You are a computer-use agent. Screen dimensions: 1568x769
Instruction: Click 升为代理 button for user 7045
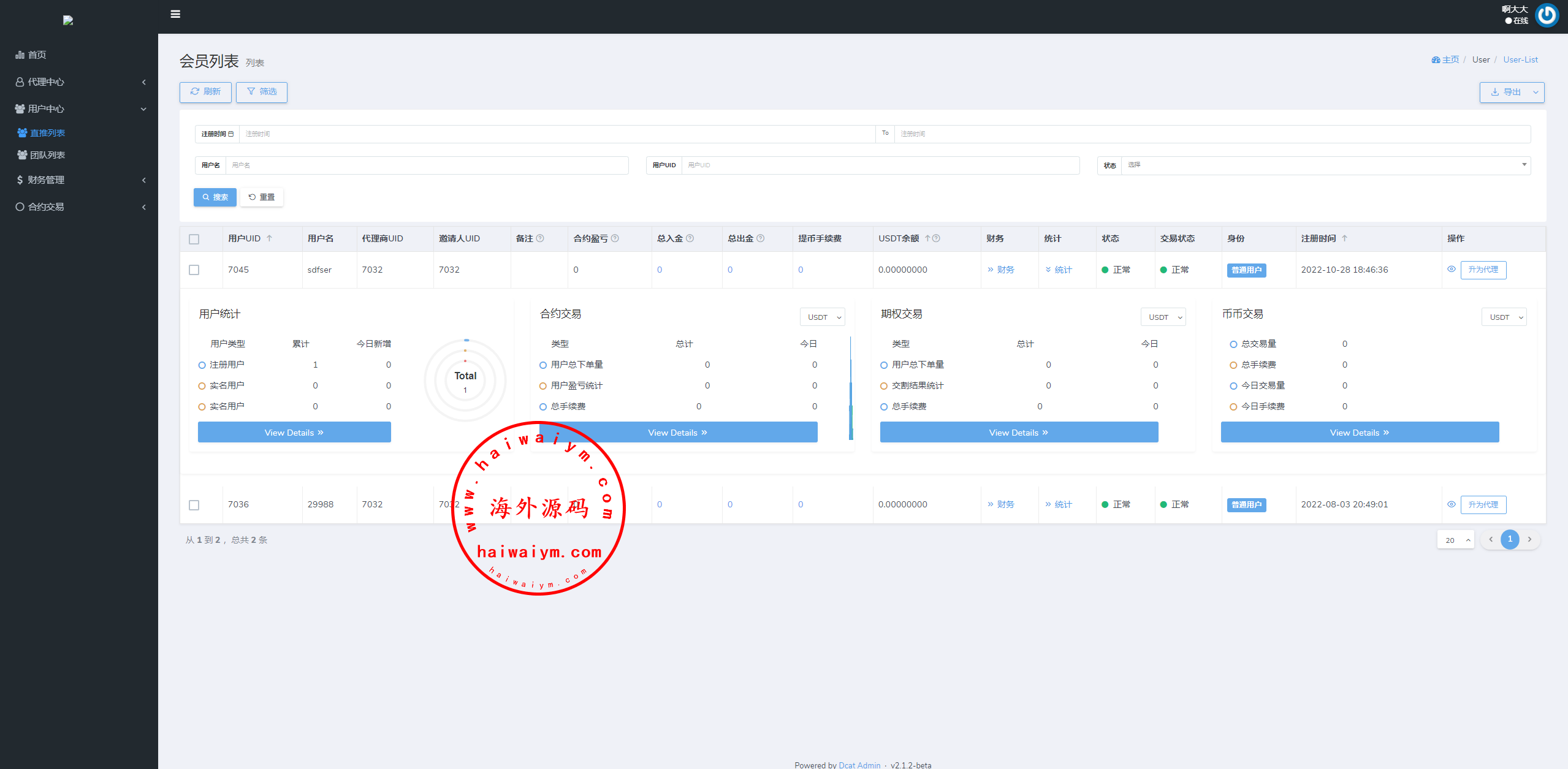tap(1483, 270)
